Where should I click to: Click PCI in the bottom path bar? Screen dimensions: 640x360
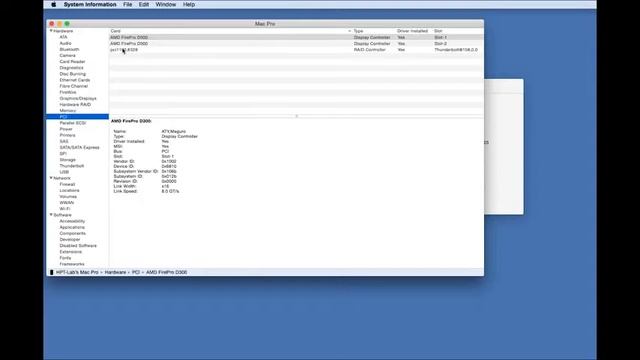coord(136,272)
